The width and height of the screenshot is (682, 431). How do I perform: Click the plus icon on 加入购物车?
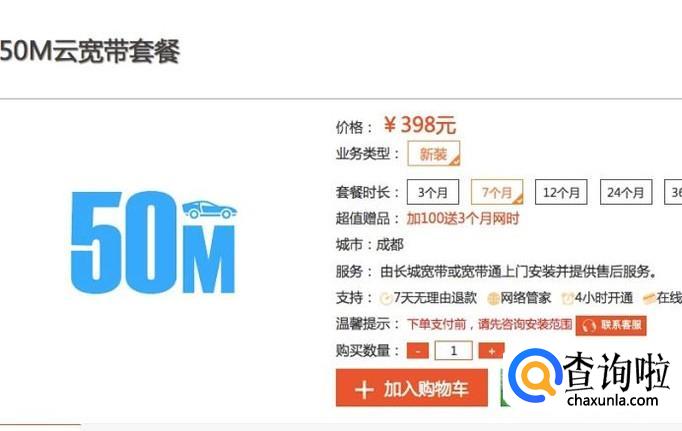(364, 389)
